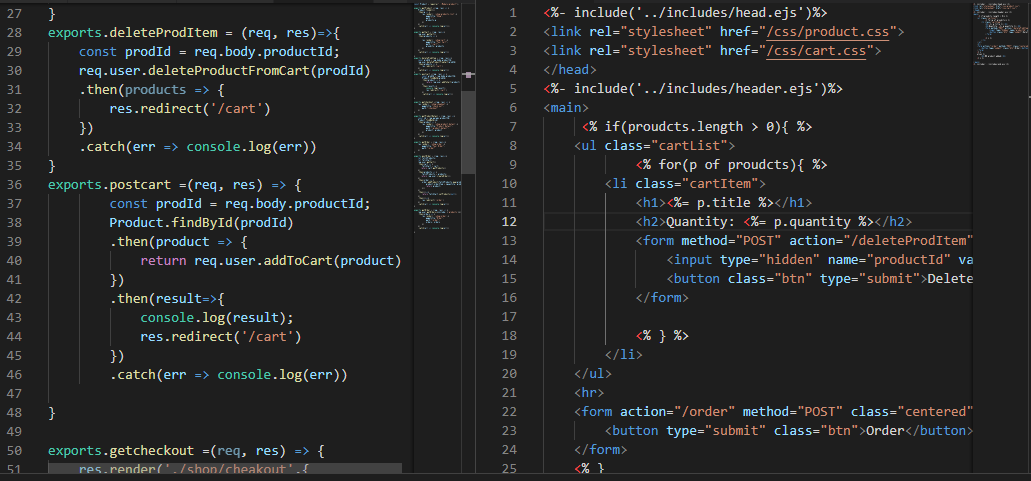Click res.render('./shop/cheakout' line
This screenshot has height=481, width=1031.
[193, 469]
